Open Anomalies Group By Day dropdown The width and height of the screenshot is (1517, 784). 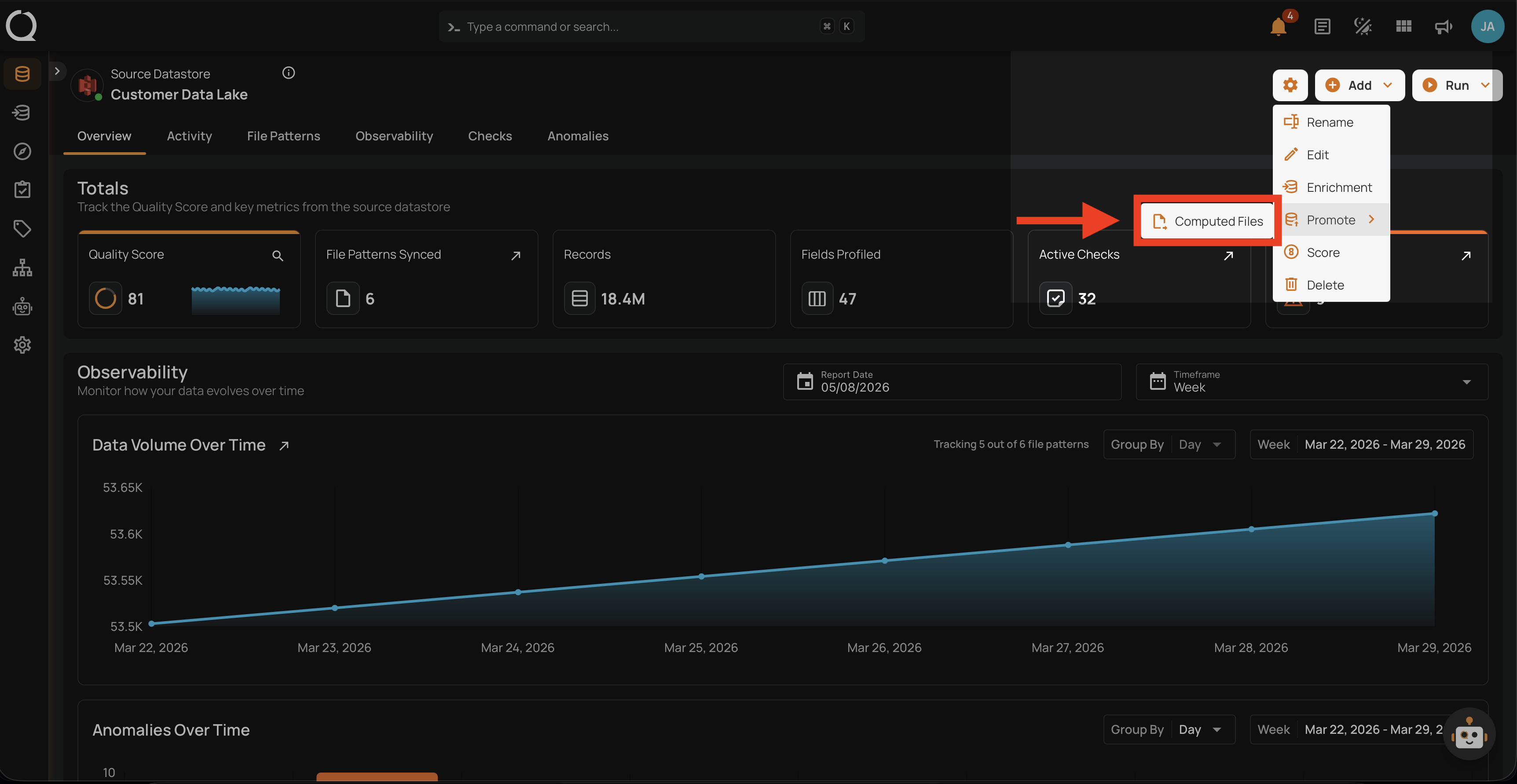(x=1169, y=730)
